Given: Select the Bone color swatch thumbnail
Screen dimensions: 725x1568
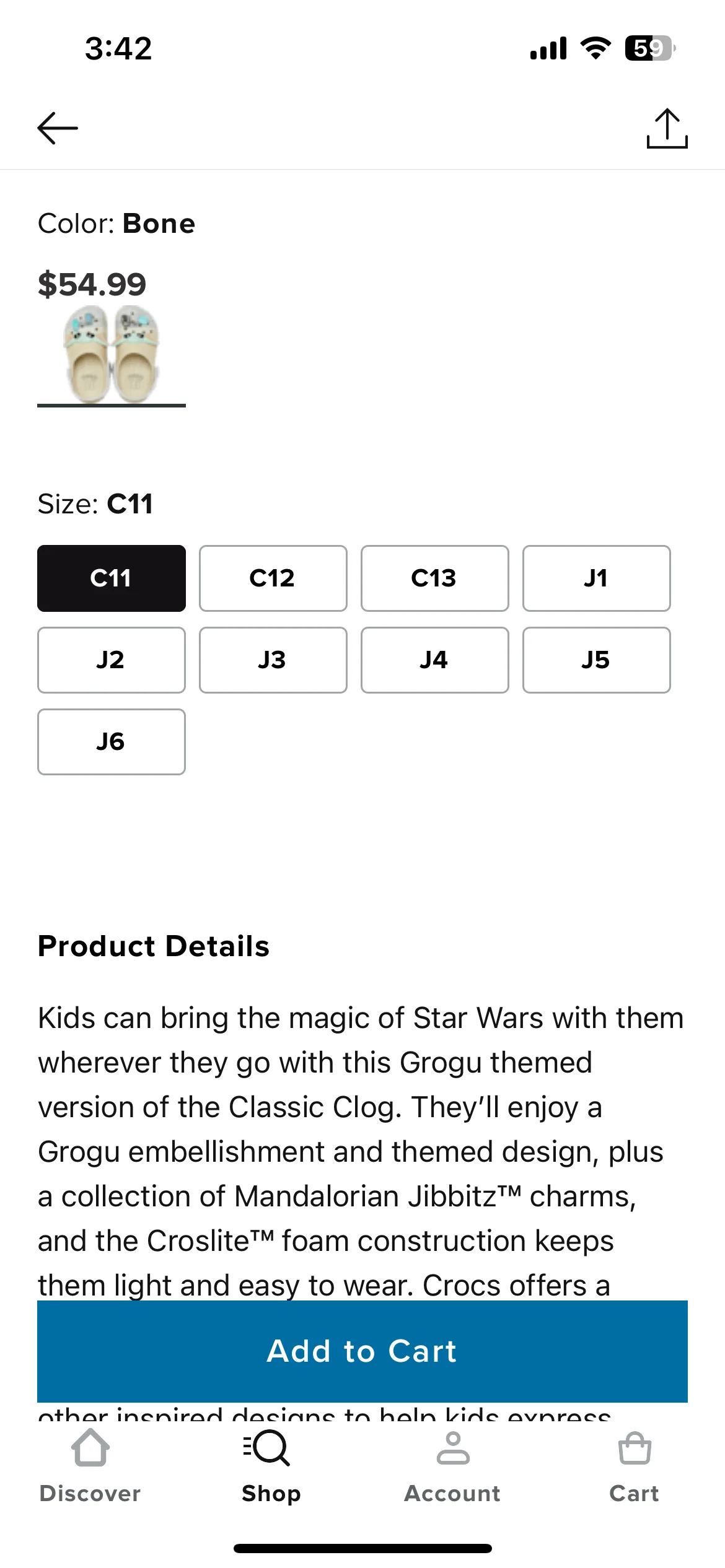Looking at the screenshot, I should tap(112, 355).
